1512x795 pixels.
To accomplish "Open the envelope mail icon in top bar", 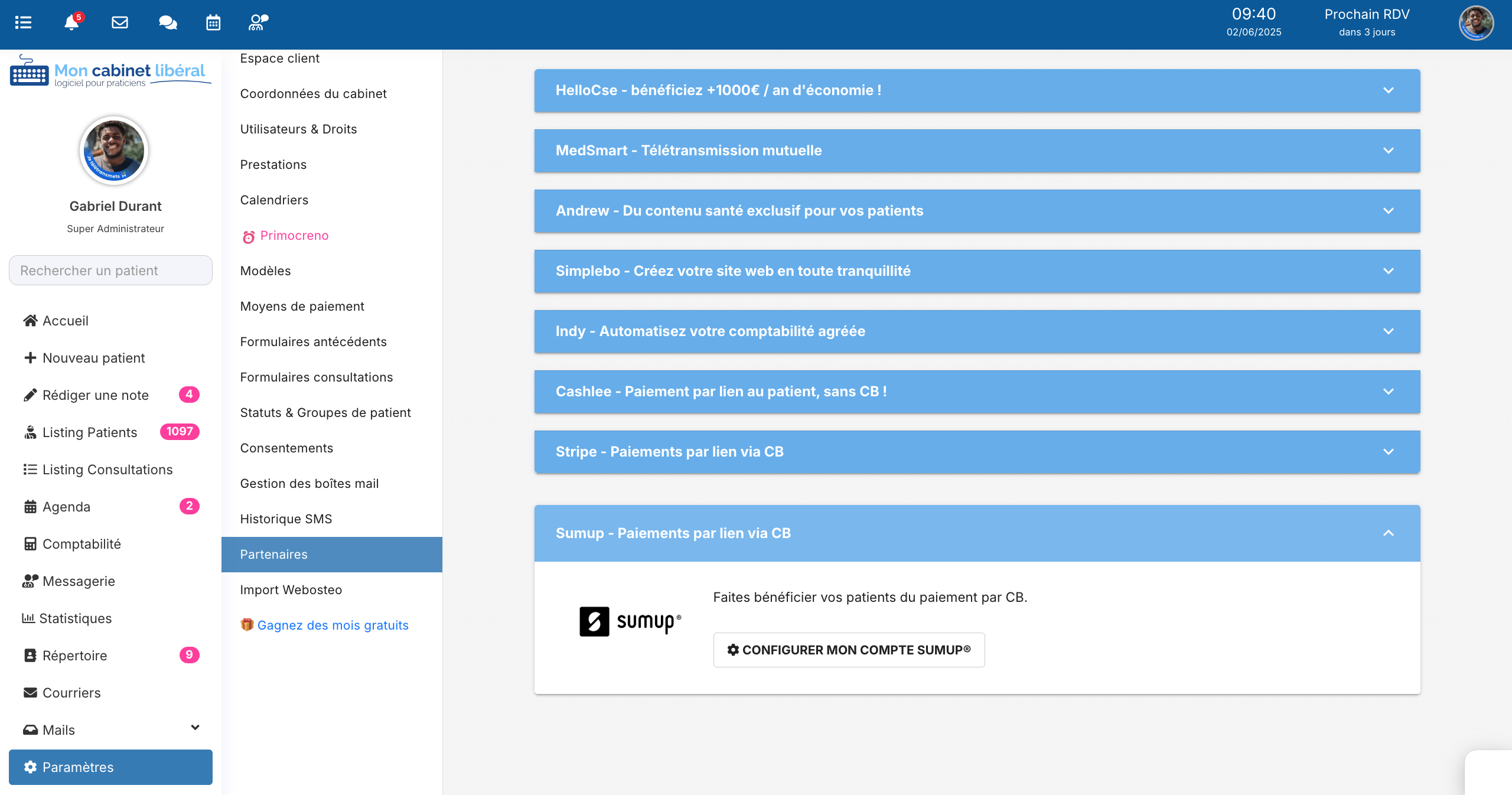I will [120, 22].
